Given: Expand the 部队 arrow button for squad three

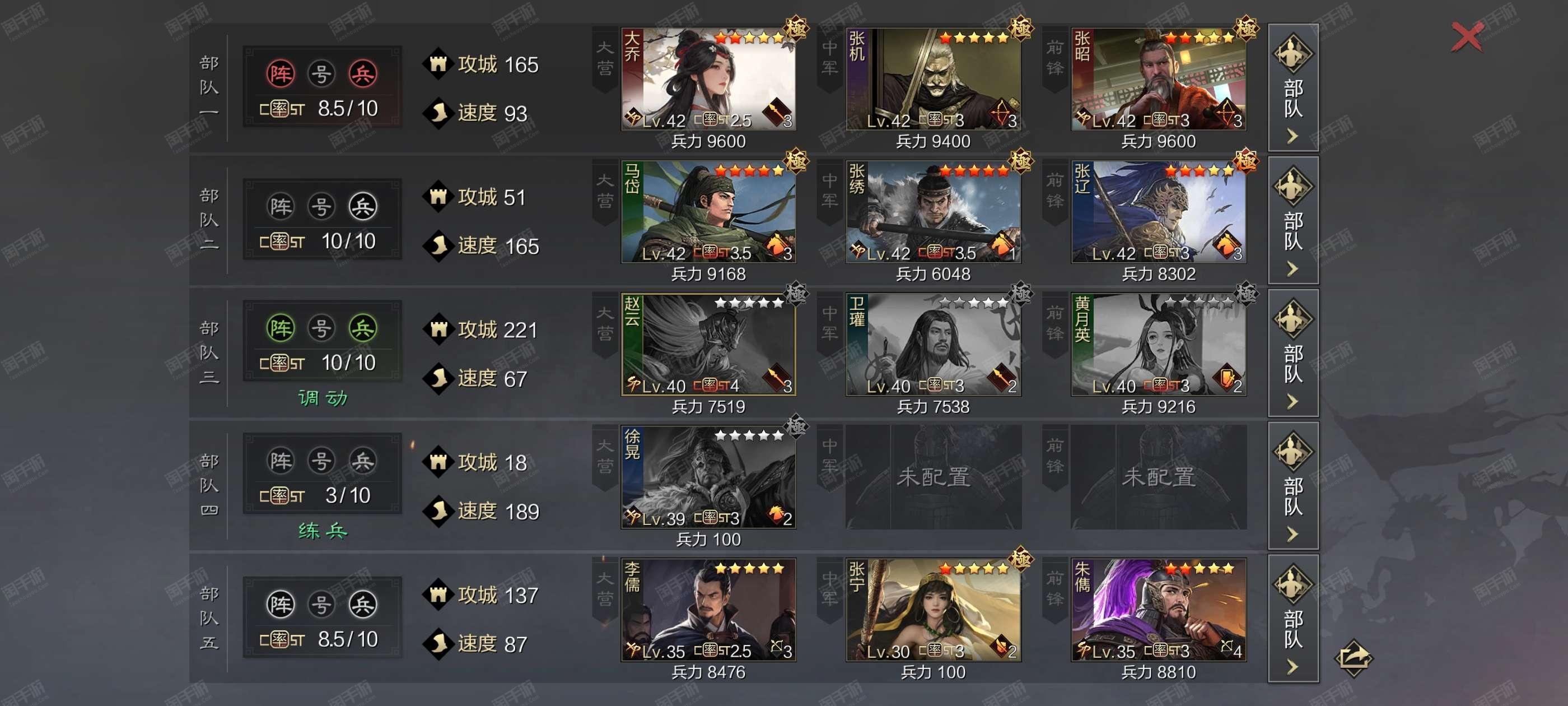Looking at the screenshot, I should point(1293,354).
